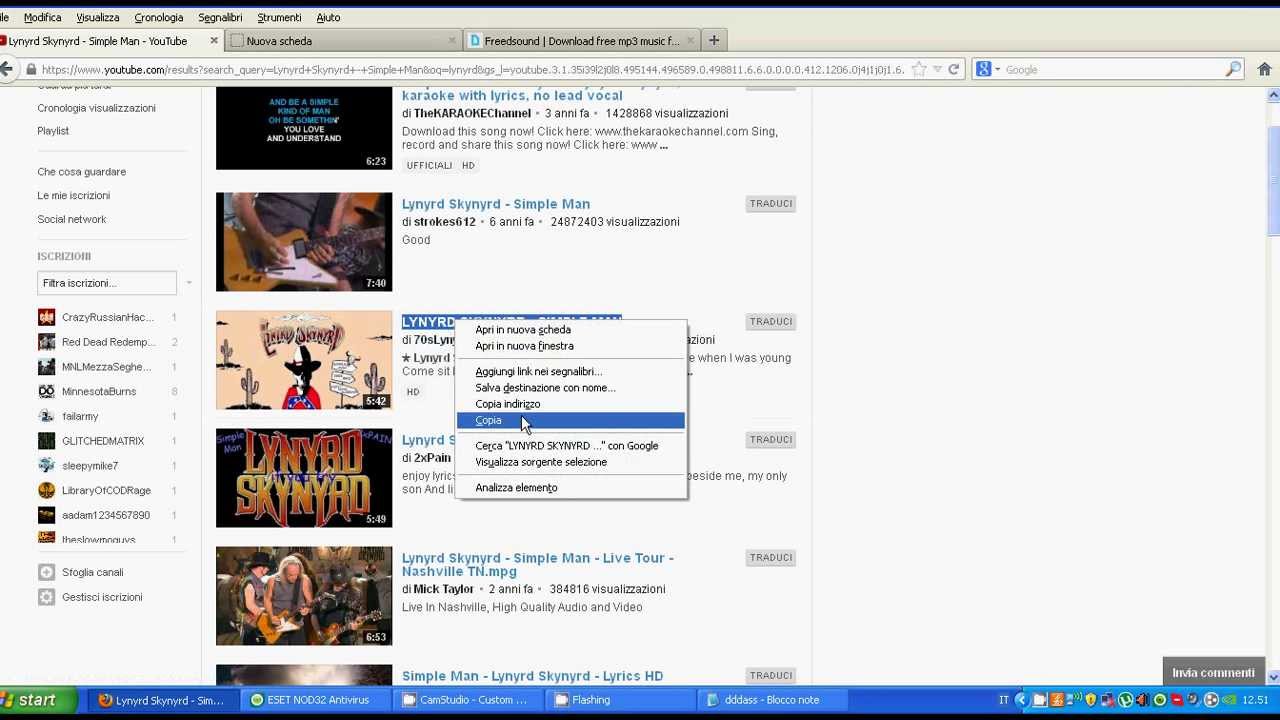
Task: Open the Filtra iscrizioni dropdown arrow
Action: [189, 283]
